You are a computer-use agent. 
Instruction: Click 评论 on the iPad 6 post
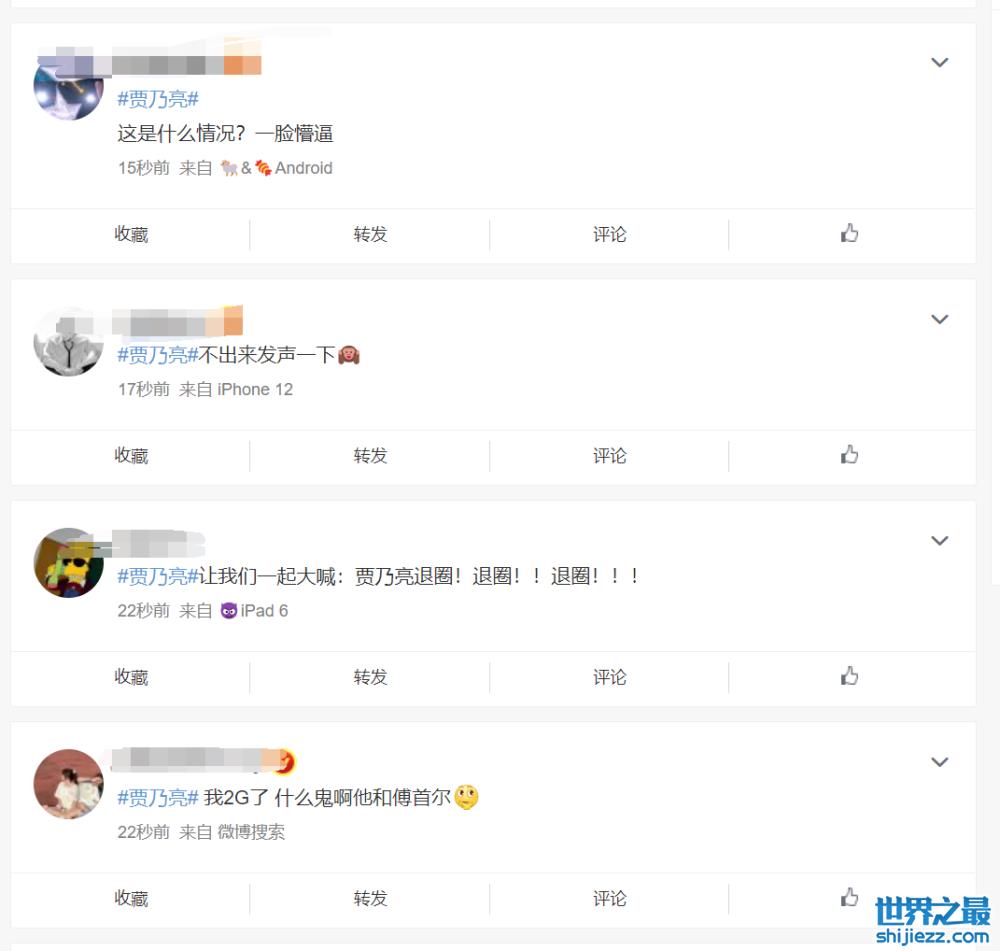tap(609, 677)
